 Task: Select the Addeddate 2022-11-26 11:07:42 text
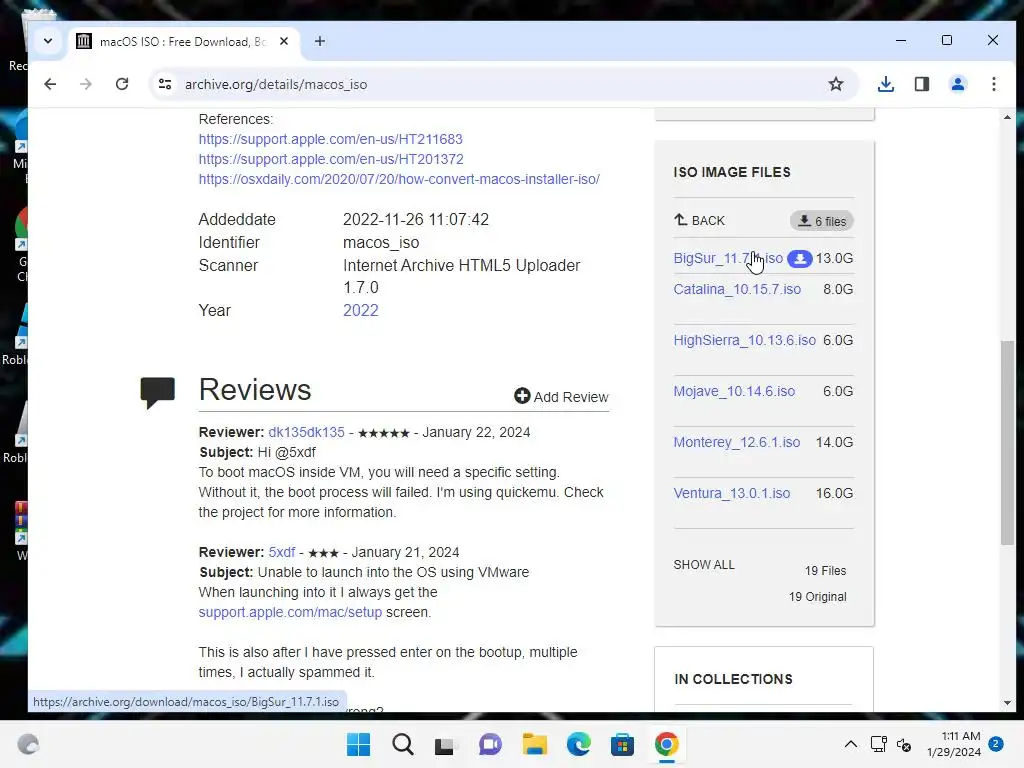(x=416, y=219)
